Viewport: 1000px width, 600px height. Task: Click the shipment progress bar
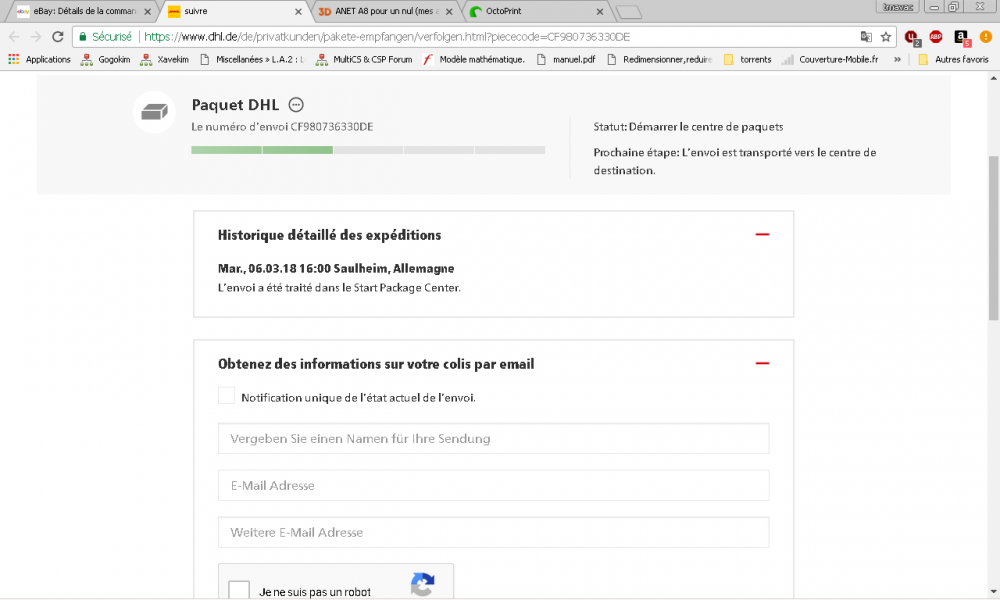tap(368, 150)
